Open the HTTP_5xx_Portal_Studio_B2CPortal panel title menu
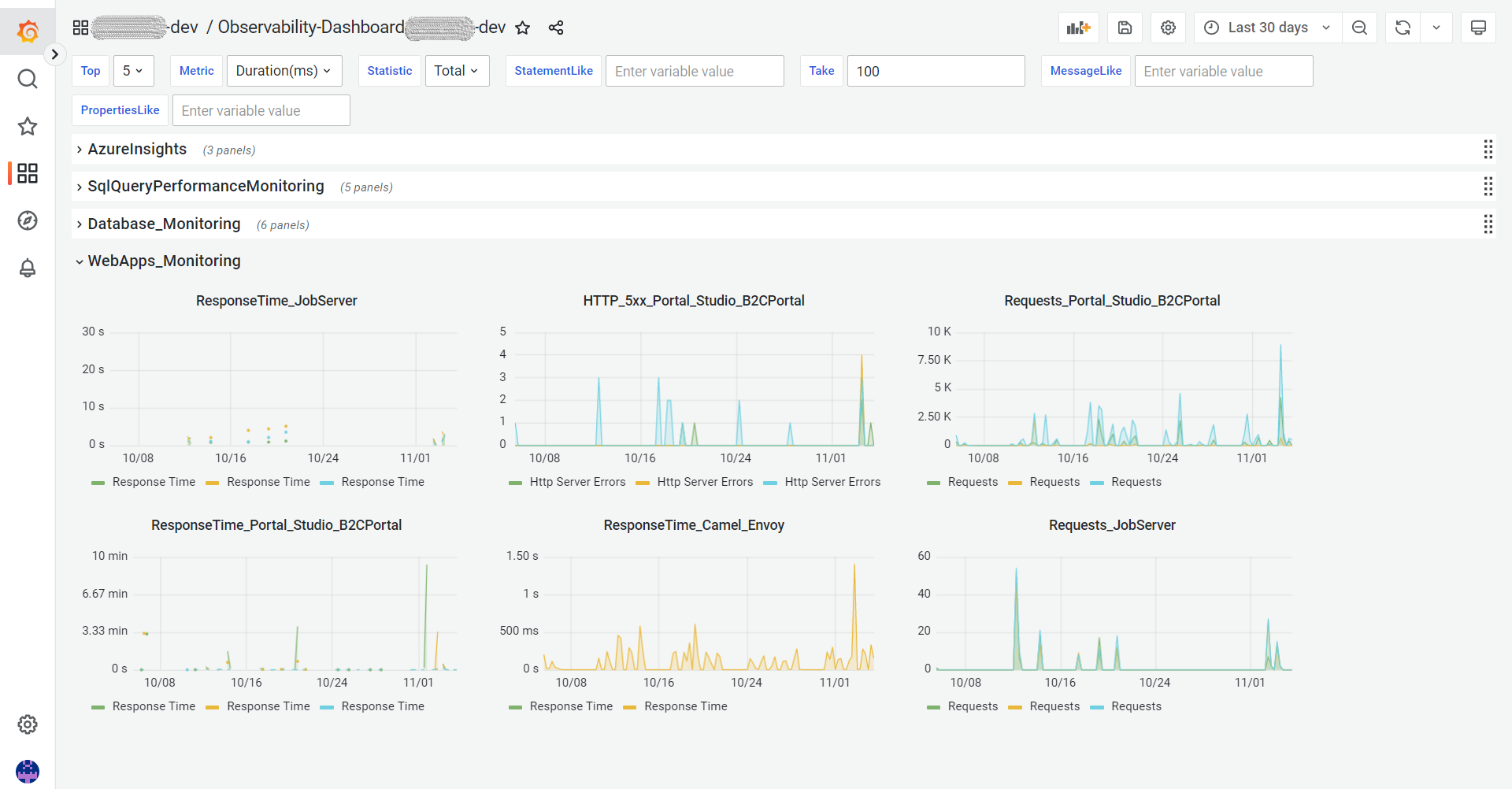The width and height of the screenshot is (1512, 789). [693, 301]
